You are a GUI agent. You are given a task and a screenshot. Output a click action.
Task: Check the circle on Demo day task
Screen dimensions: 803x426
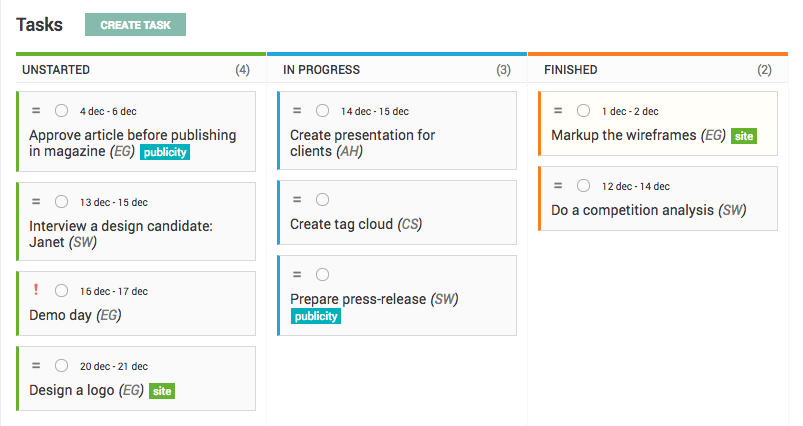coord(61,291)
